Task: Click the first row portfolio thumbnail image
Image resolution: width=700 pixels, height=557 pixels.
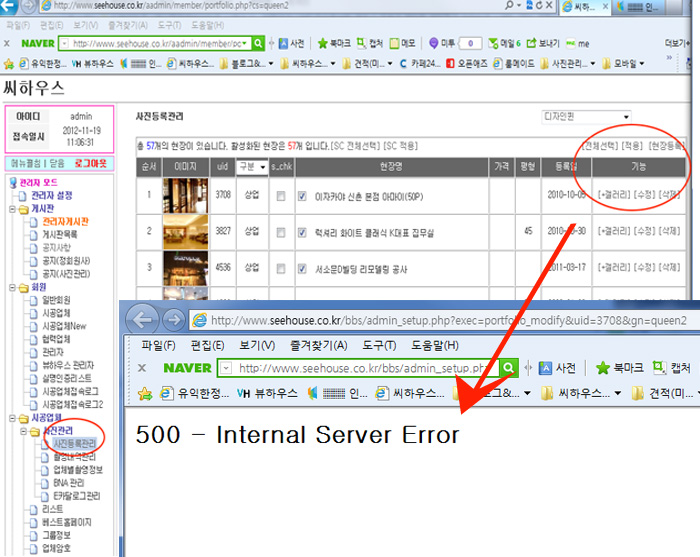Action: pos(185,196)
